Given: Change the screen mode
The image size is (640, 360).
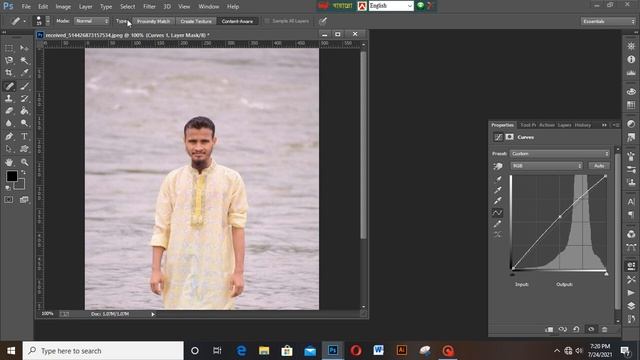Looking at the screenshot, I should 24,200.
